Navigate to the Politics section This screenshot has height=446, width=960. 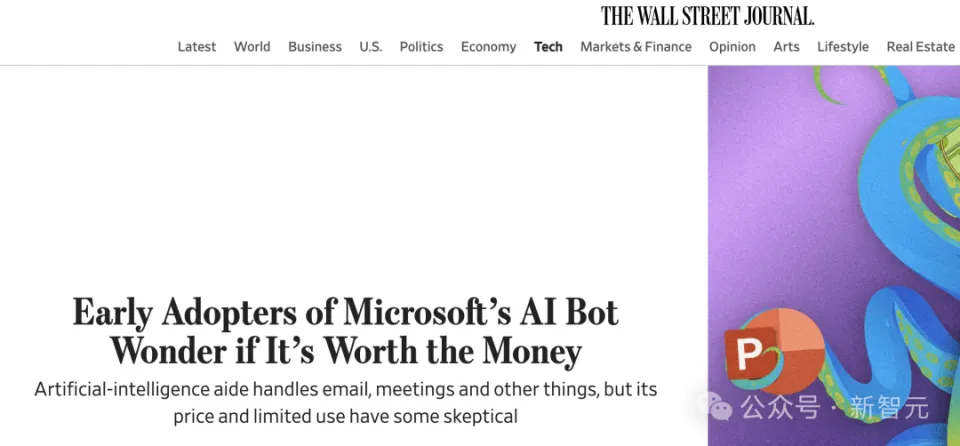pyautogui.click(x=421, y=47)
